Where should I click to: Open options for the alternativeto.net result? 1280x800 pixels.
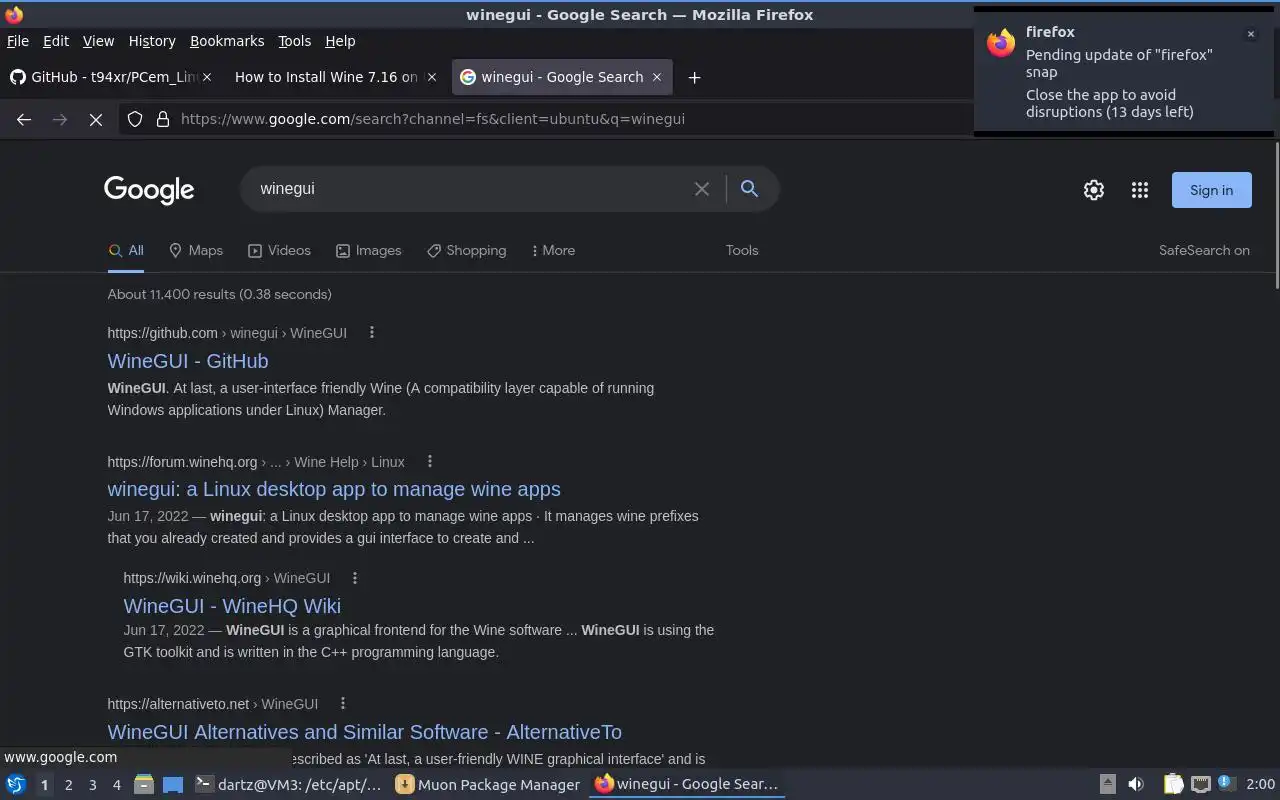pos(343,704)
